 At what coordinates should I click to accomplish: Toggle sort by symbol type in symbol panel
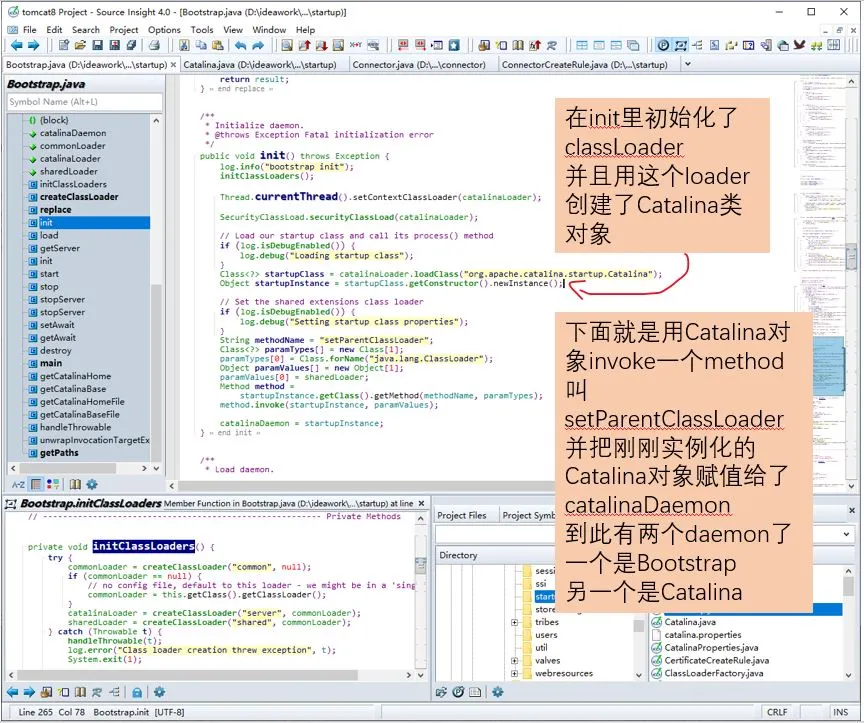53,484
